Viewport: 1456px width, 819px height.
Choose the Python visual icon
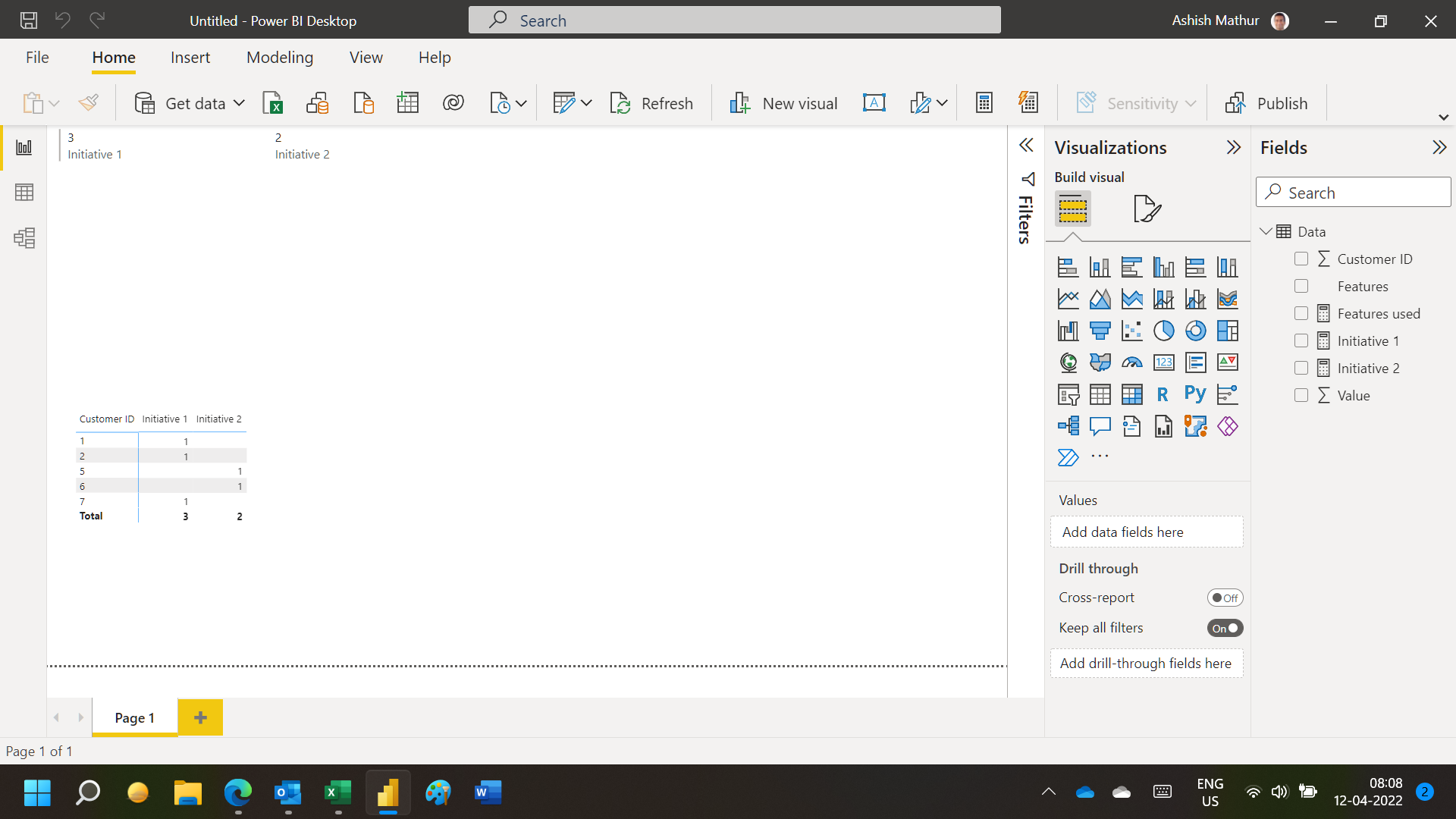click(1195, 394)
